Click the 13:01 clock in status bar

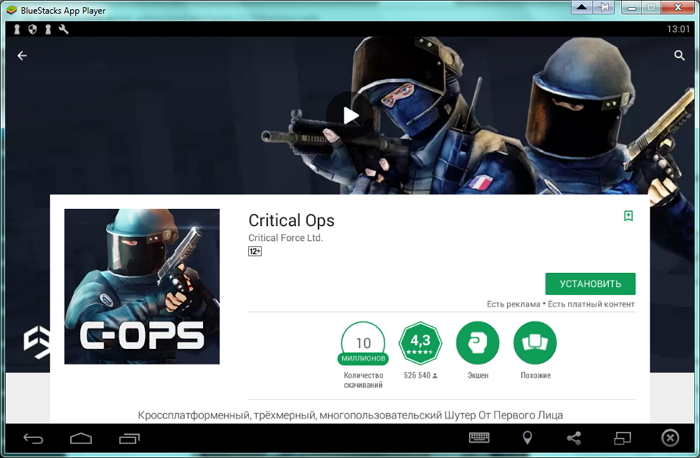[x=678, y=29]
